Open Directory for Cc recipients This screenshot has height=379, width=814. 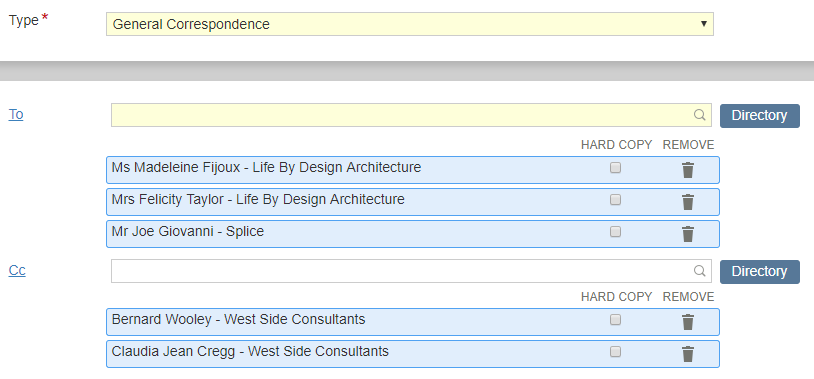pos(759,272)
